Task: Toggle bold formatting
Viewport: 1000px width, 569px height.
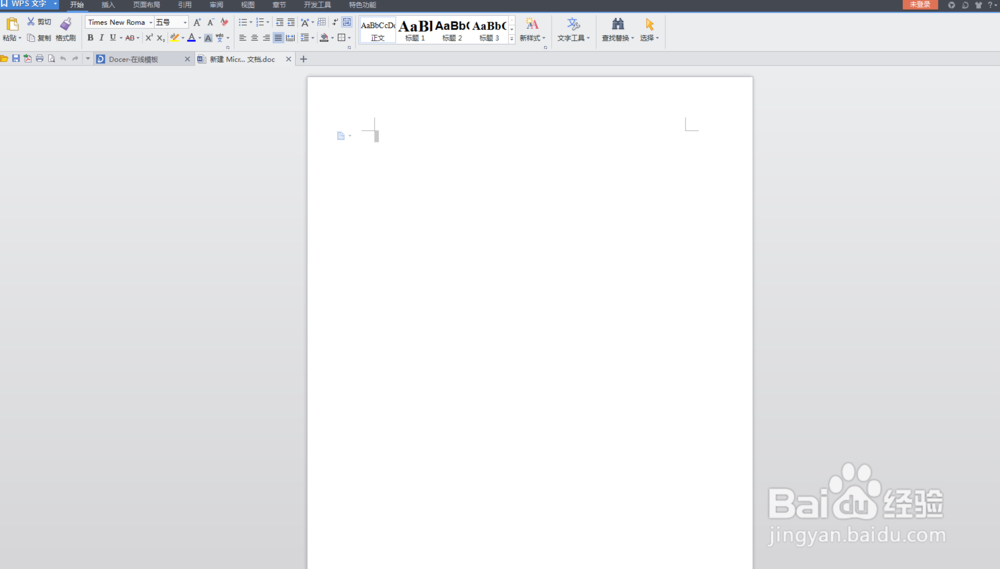Action: coord(90,38)
